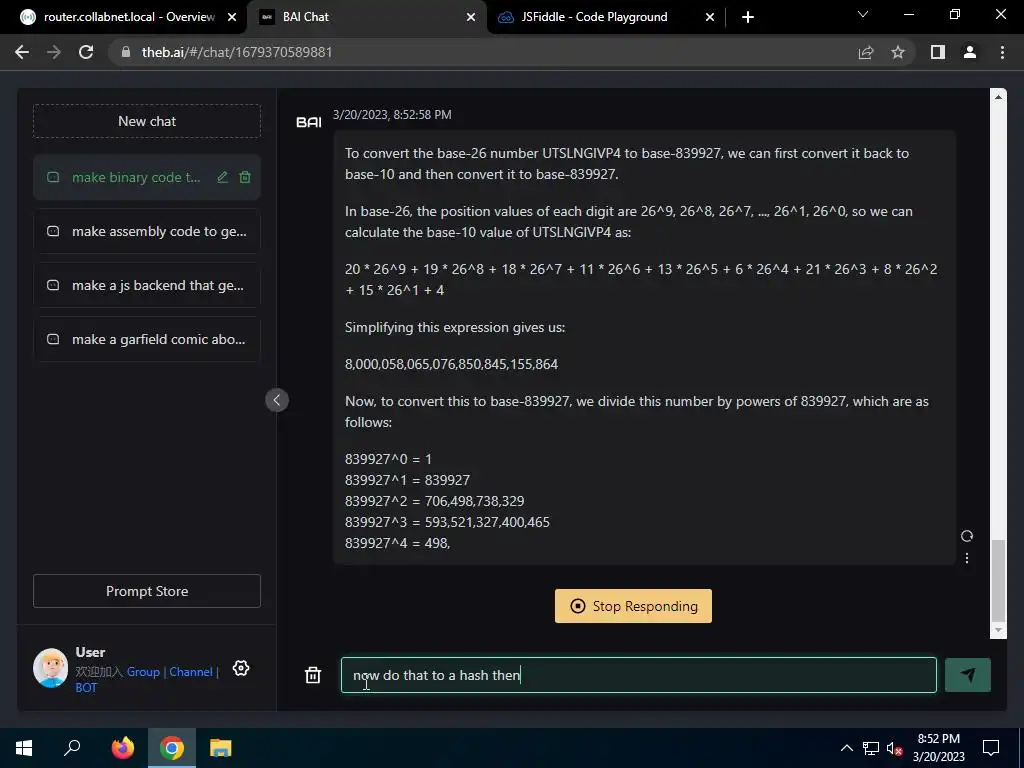Open the tab search dropdown arrow
This screenshot has width=1024, height=768.
[x=863, y=14]
